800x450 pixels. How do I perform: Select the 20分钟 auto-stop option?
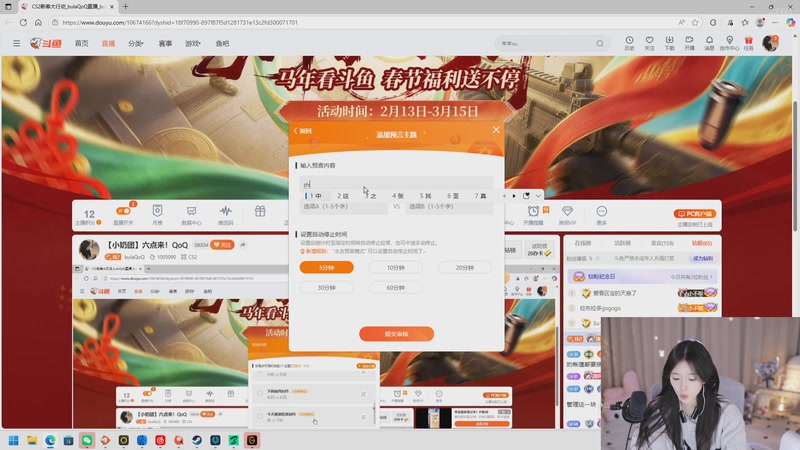pyautogui.click(x=464, y=267)
